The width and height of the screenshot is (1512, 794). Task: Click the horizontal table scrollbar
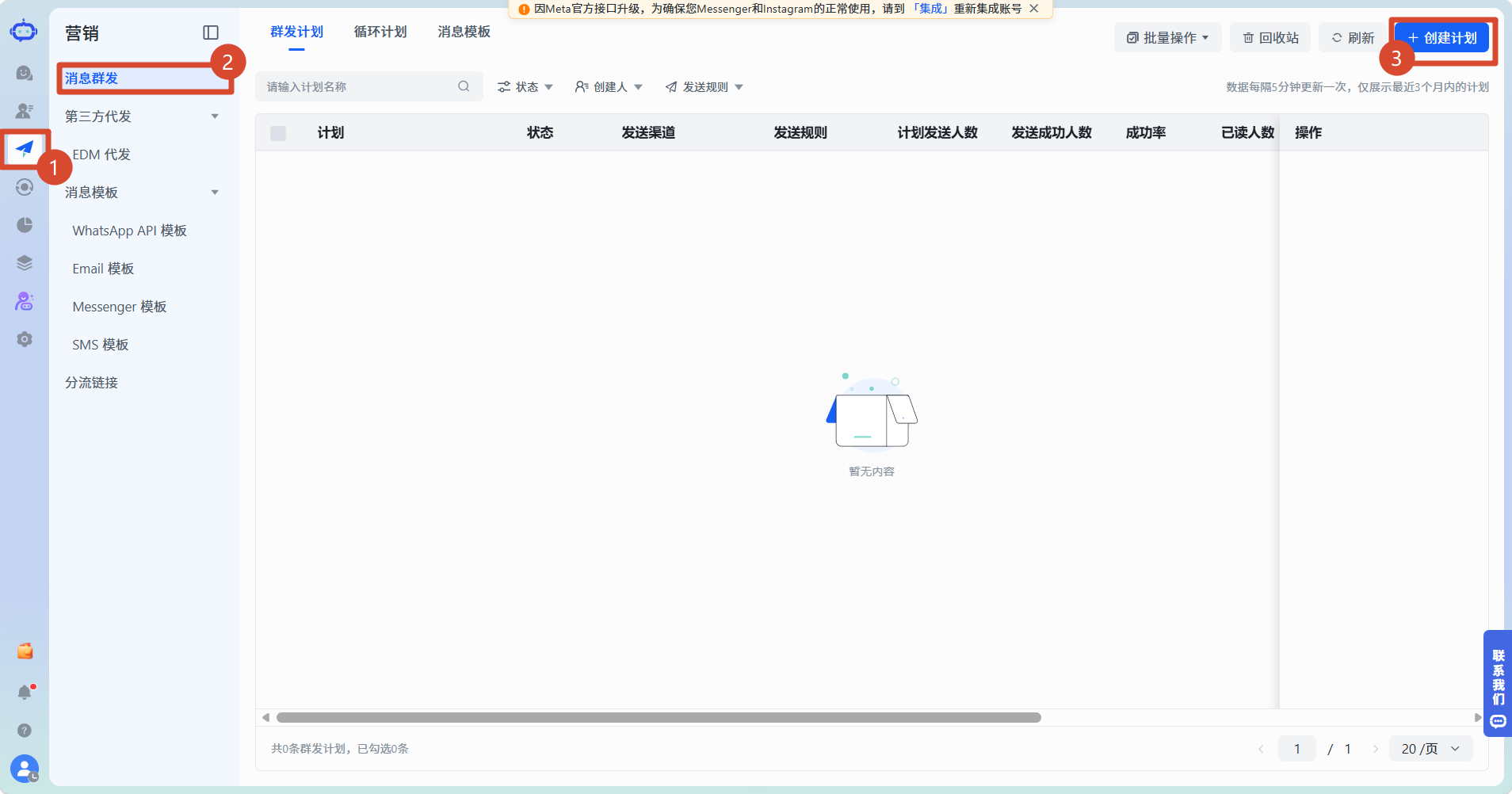tap(659, 718)
